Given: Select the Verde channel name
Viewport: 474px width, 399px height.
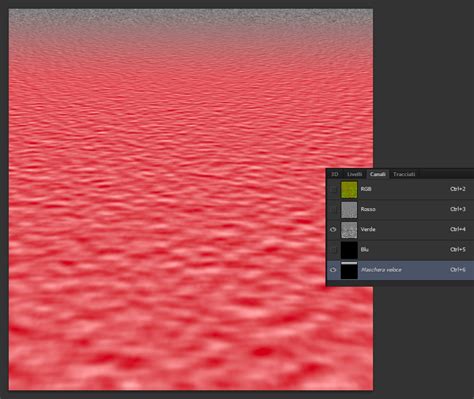Looking at the screenshot, I should (368, 229).
